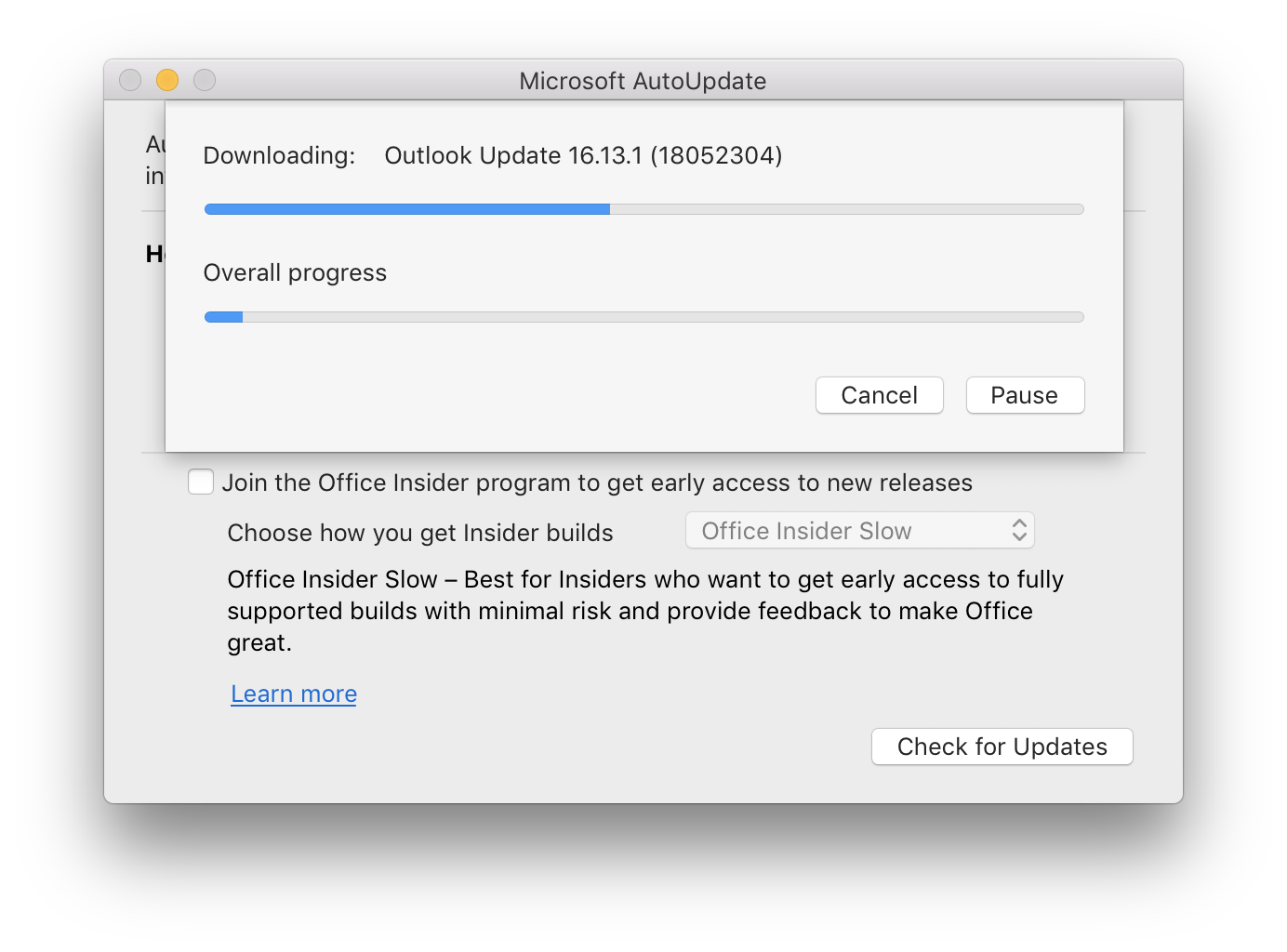The width and height of the screenshot is (1287, 952).
Task: Click the Join the Office Insider program label
Action: (597, 483)
